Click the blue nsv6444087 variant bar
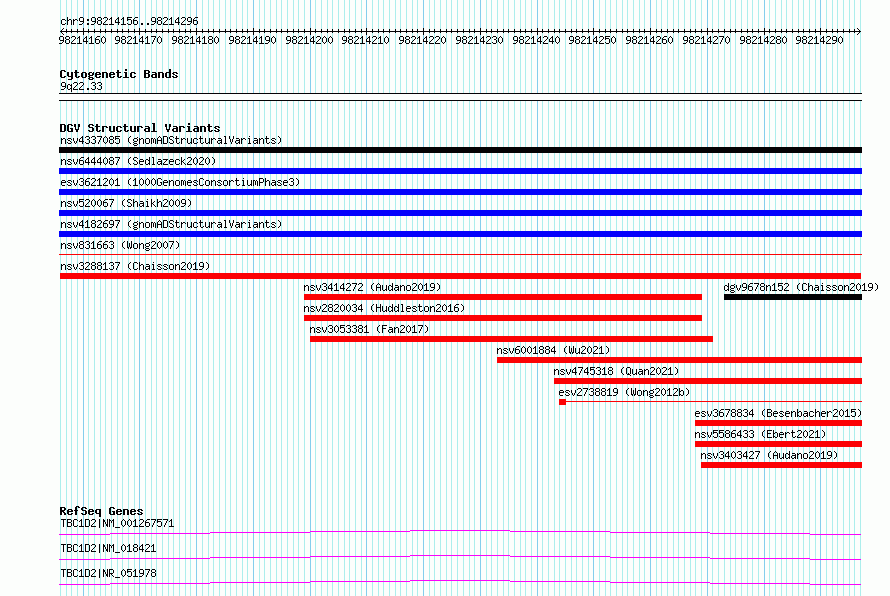Screen dimensions: 890x596 pos(460,171)
